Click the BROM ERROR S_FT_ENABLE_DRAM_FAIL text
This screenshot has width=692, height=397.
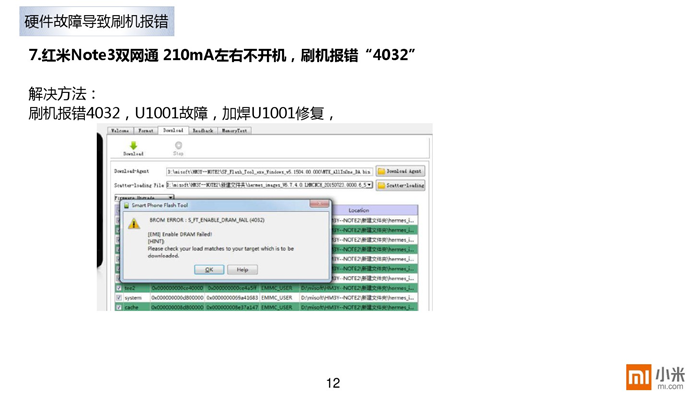207,220
